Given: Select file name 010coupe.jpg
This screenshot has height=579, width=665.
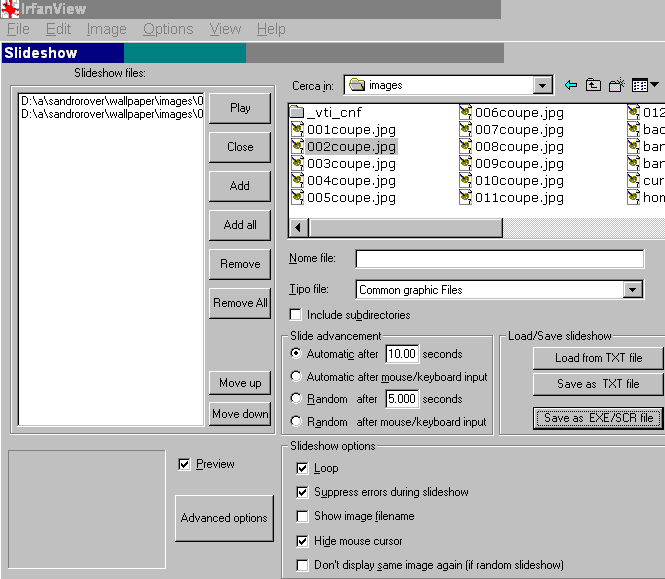Looking at the screenshot, I should [519, 181].
